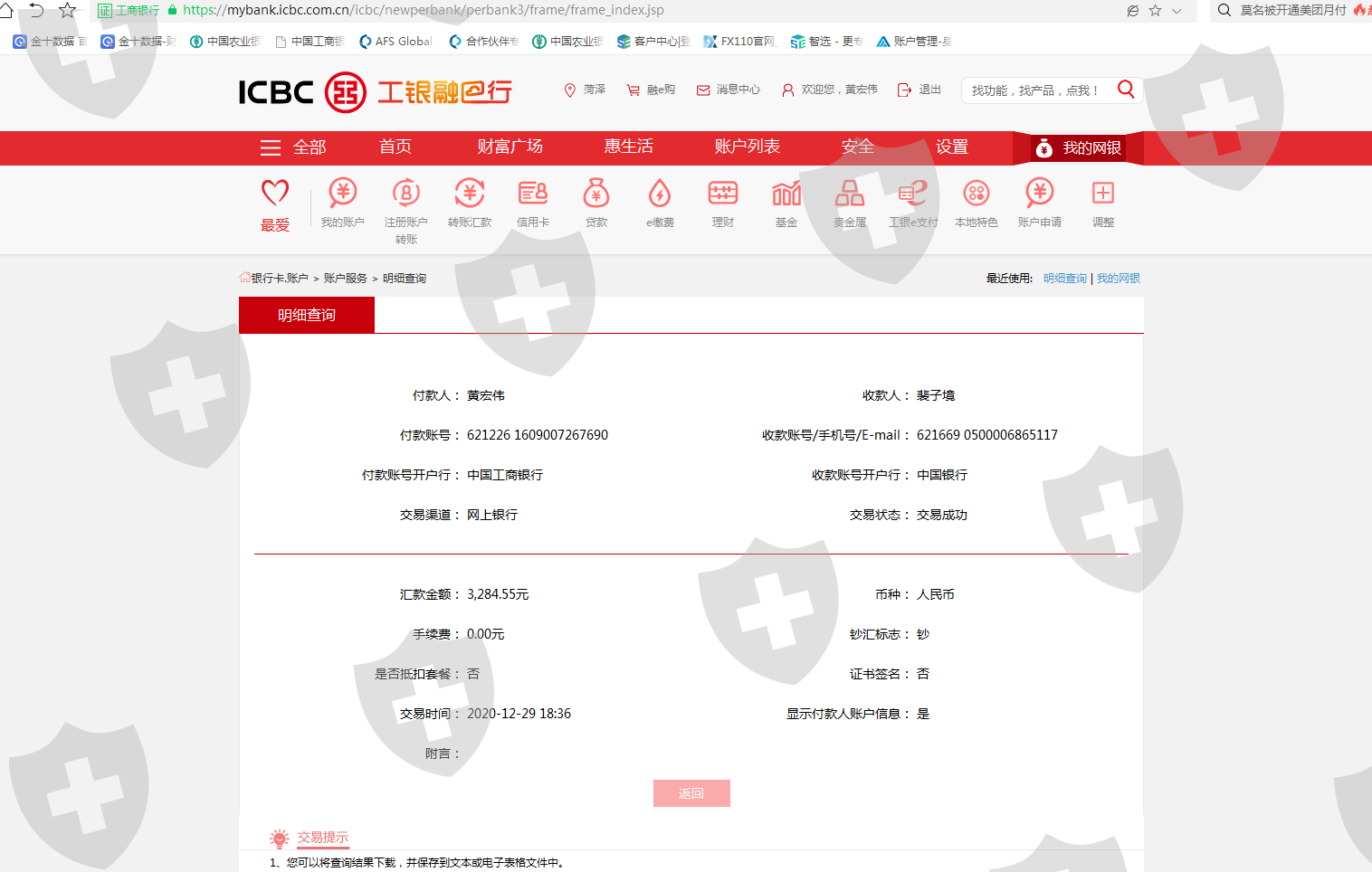Open the address bar dropdown chevron
1372x872 pixels.
tap(1177, 11)
